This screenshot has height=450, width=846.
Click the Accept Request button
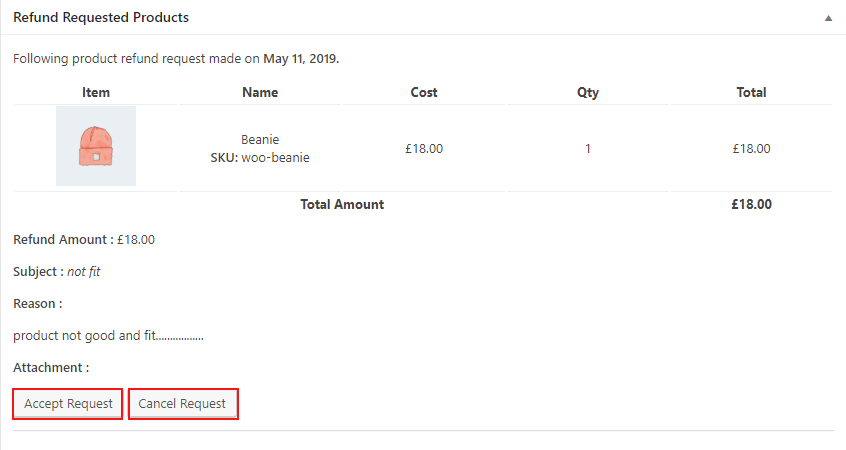(68, 404)
